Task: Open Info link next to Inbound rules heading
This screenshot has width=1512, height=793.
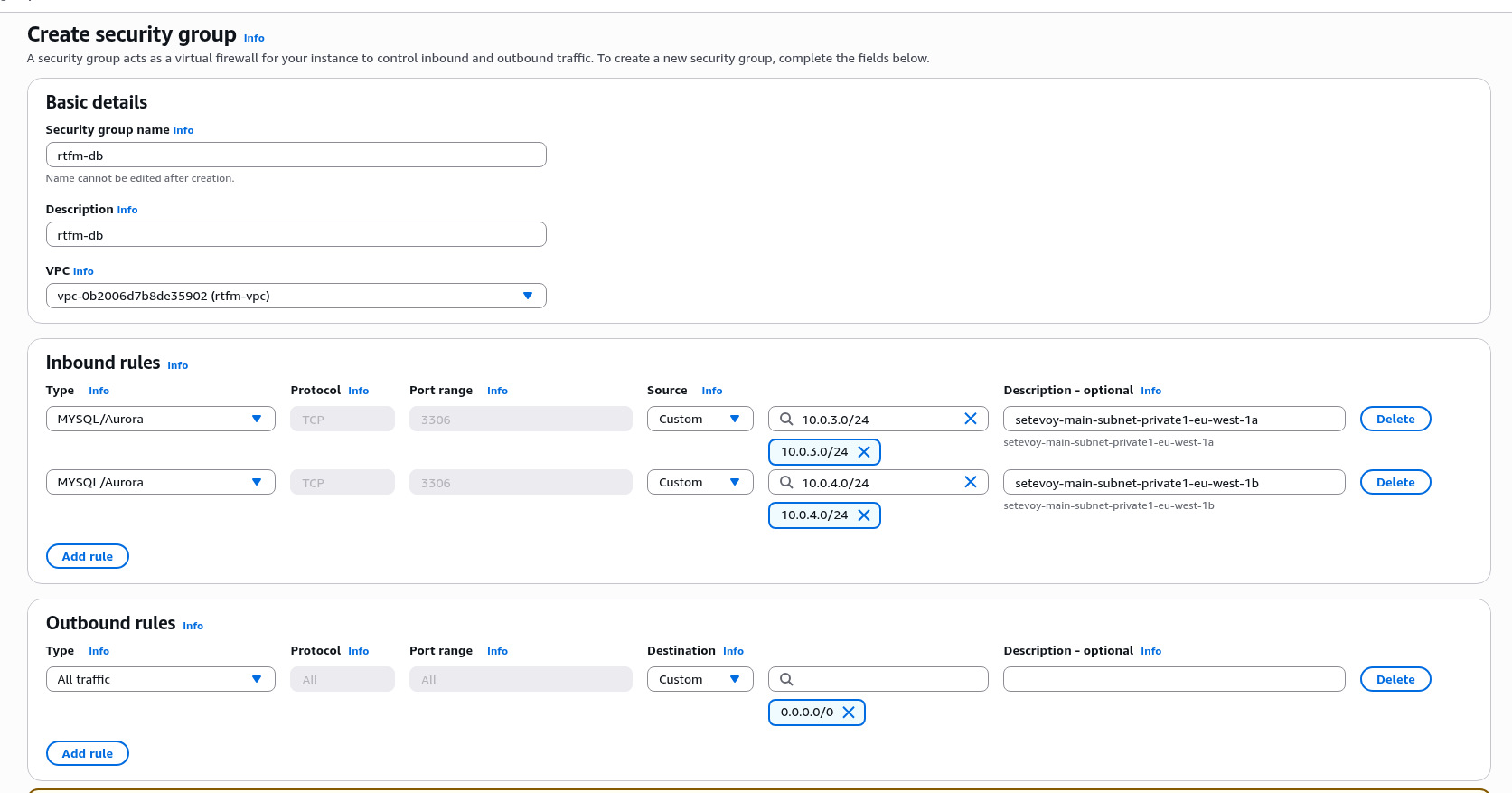Action: [178, 365]
